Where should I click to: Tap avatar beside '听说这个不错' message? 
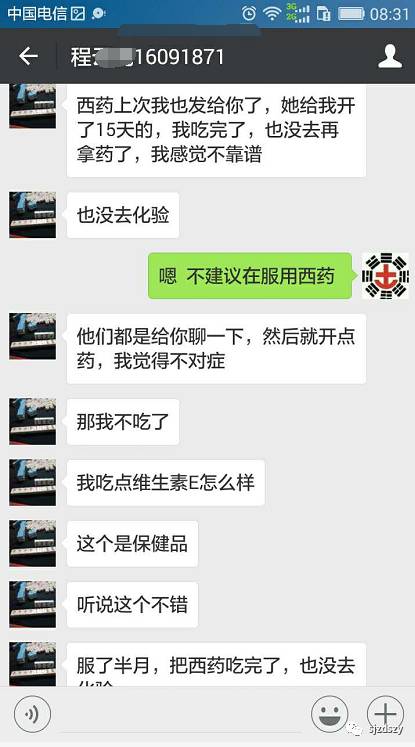32,605
